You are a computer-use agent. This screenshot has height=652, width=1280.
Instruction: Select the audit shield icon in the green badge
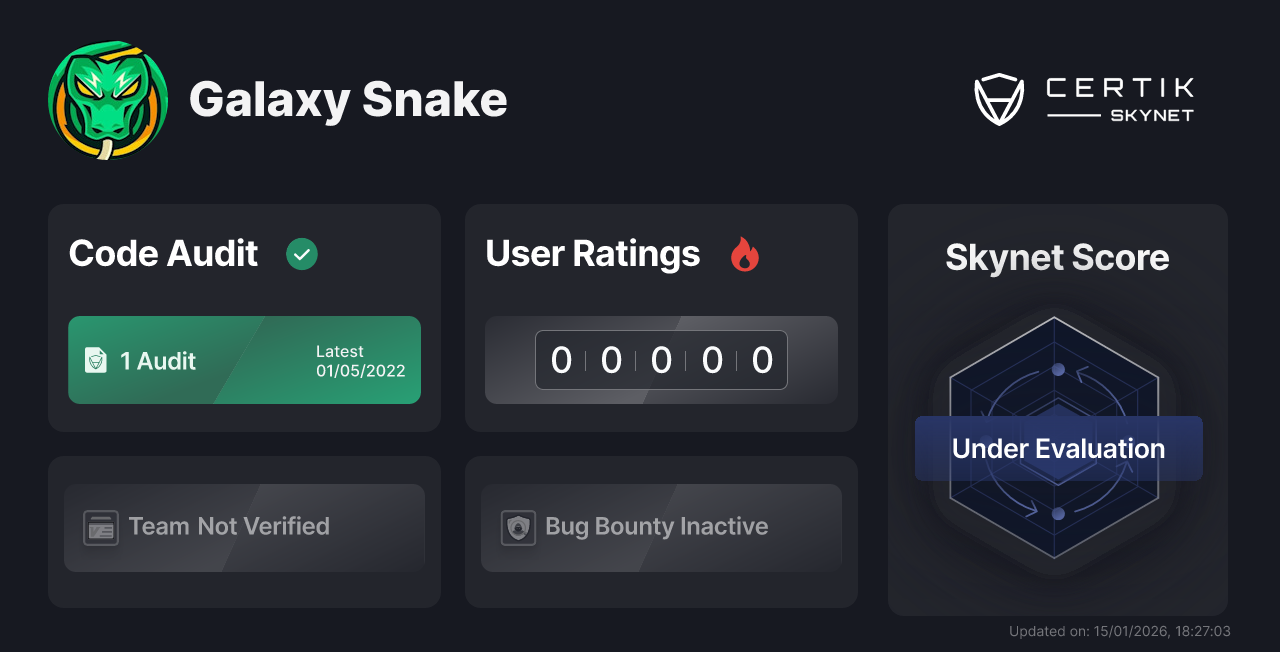click(x=95, y=360)
